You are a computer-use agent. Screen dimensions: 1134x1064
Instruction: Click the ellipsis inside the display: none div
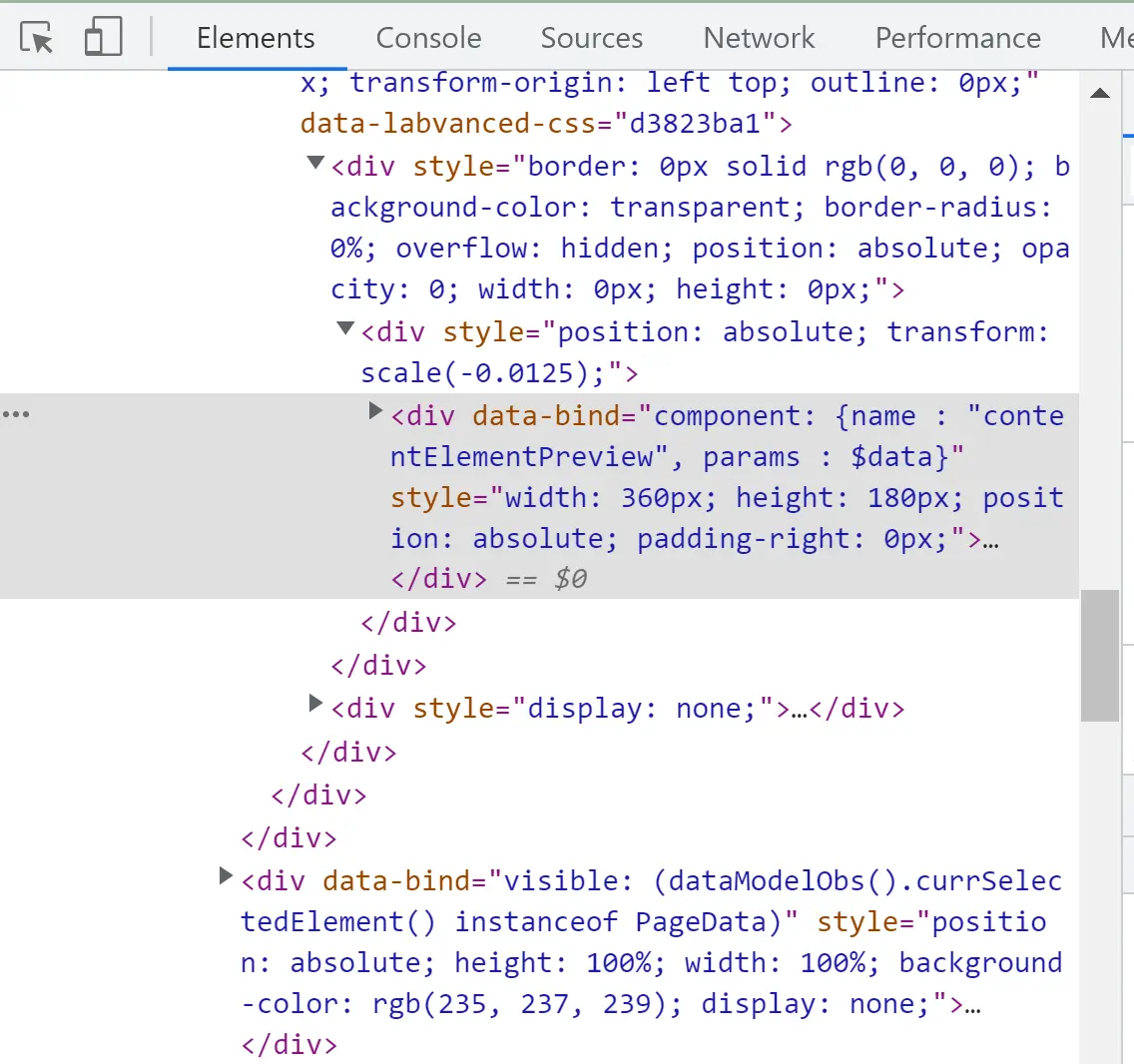pos(799,709)
